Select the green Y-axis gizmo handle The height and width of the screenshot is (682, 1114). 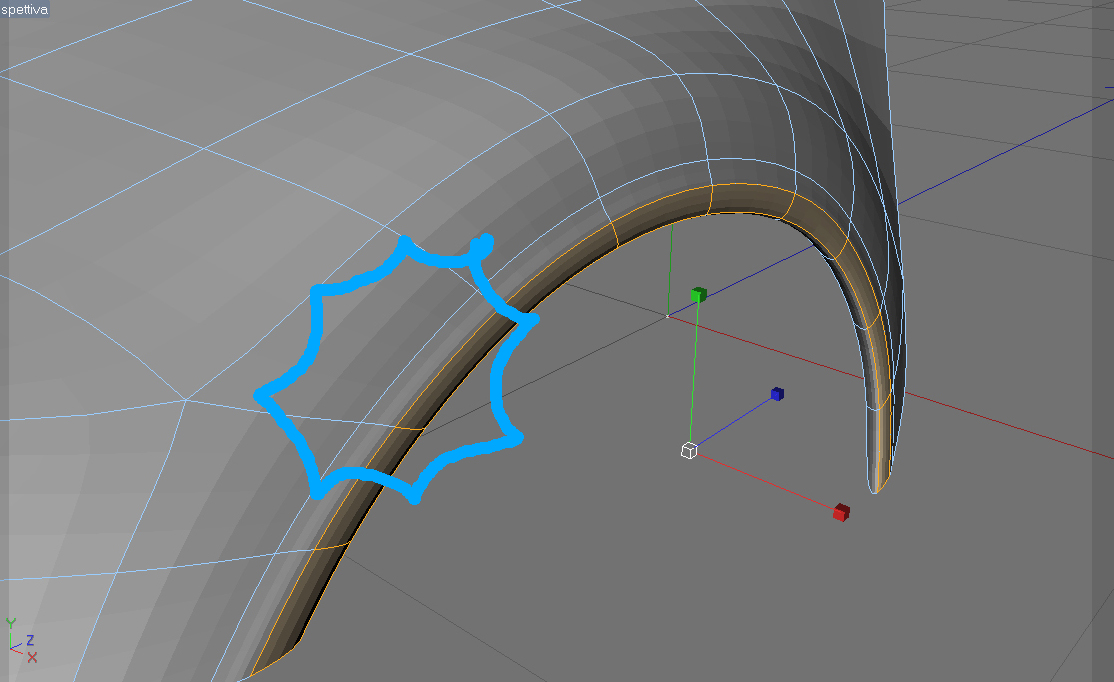698,294
